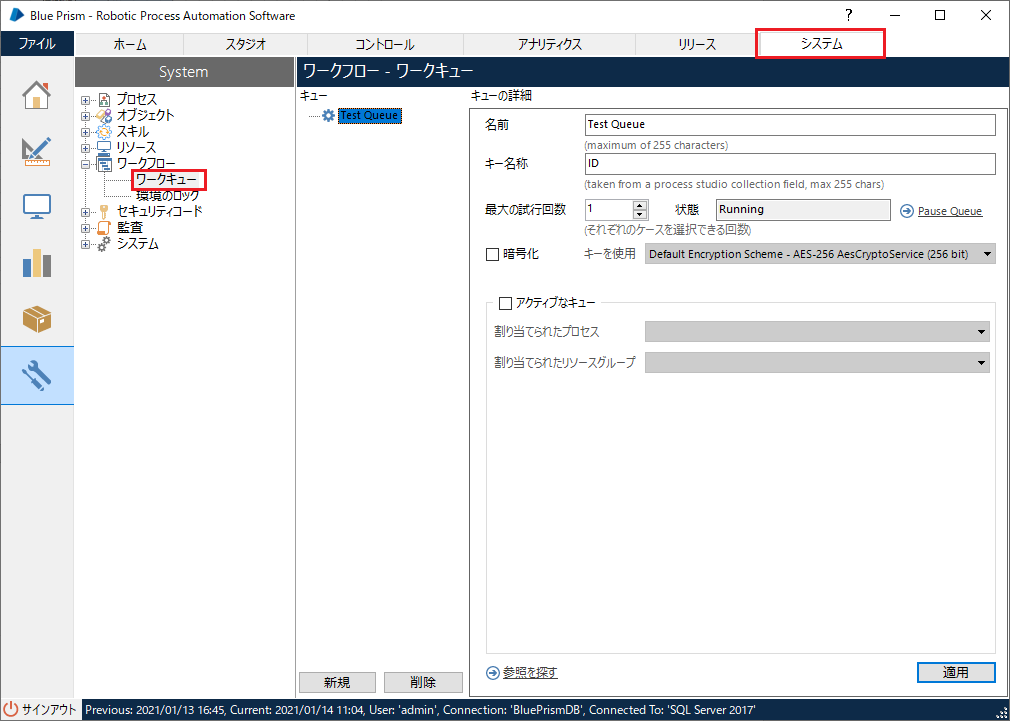Switch to the スタジオ tab
Viewport: 1010px width, 721px height.
coord(245,44)
